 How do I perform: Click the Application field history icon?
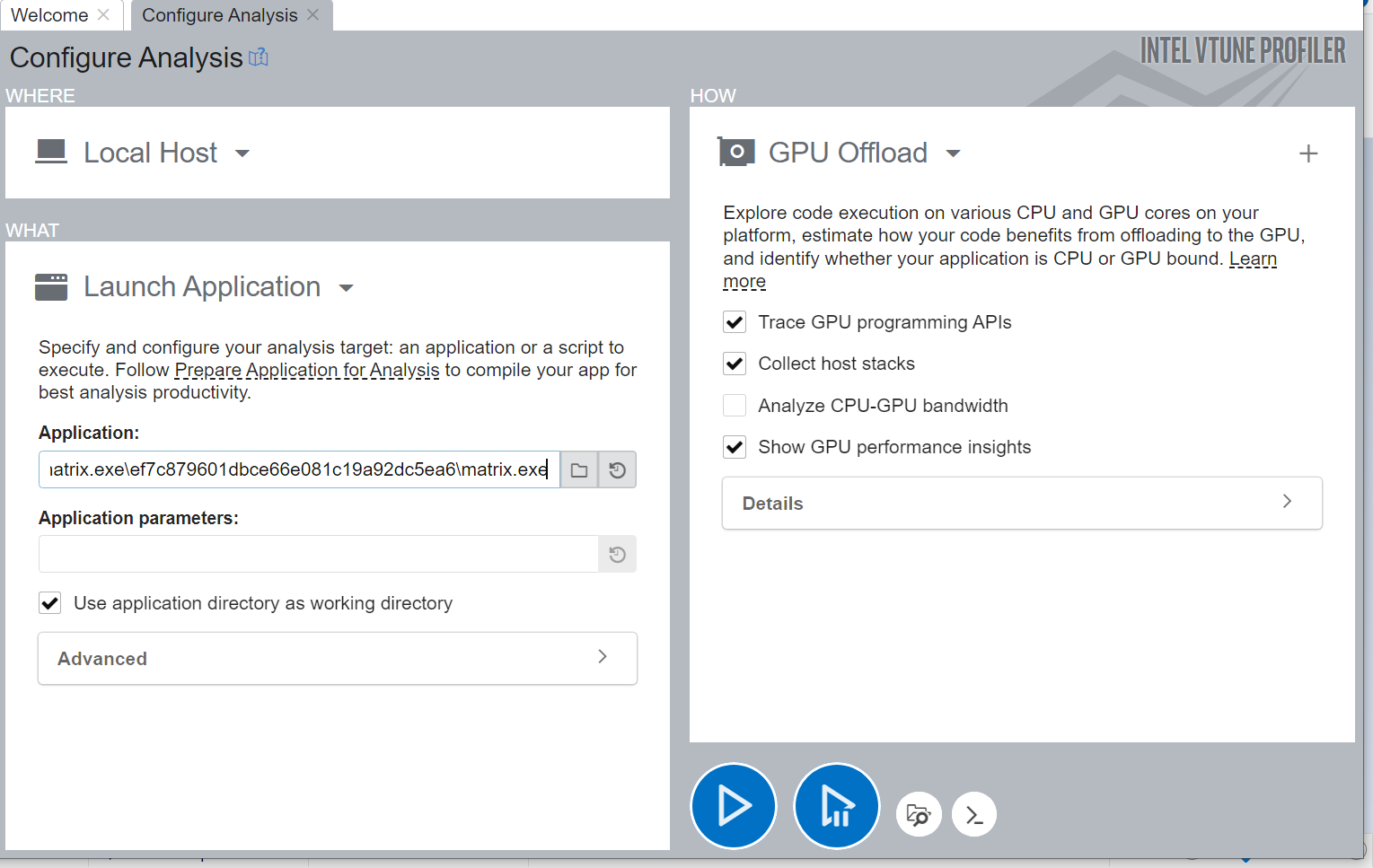coord(618,470)
